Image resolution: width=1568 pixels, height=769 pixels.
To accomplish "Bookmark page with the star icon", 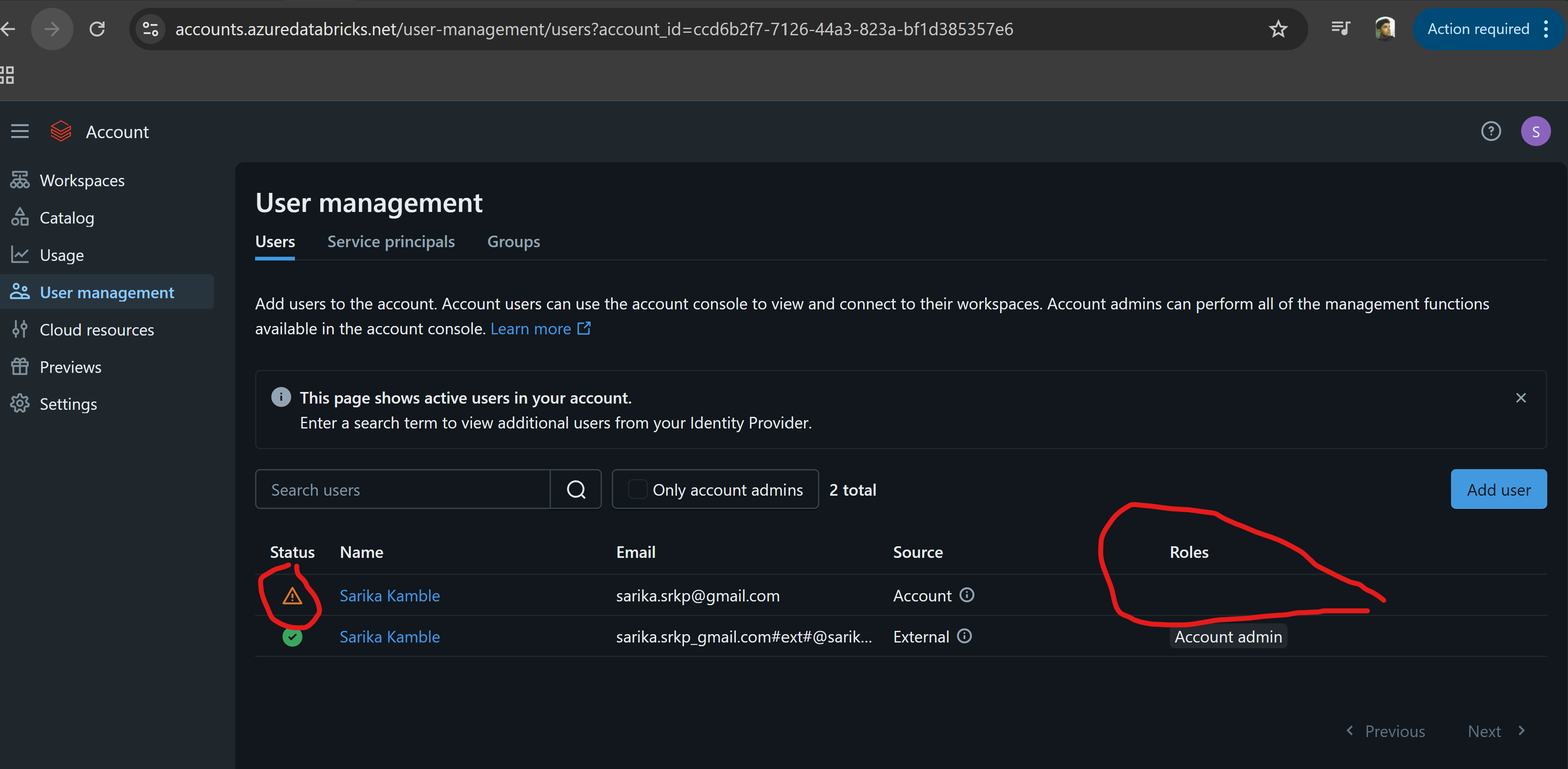I will click(1278, 29).
